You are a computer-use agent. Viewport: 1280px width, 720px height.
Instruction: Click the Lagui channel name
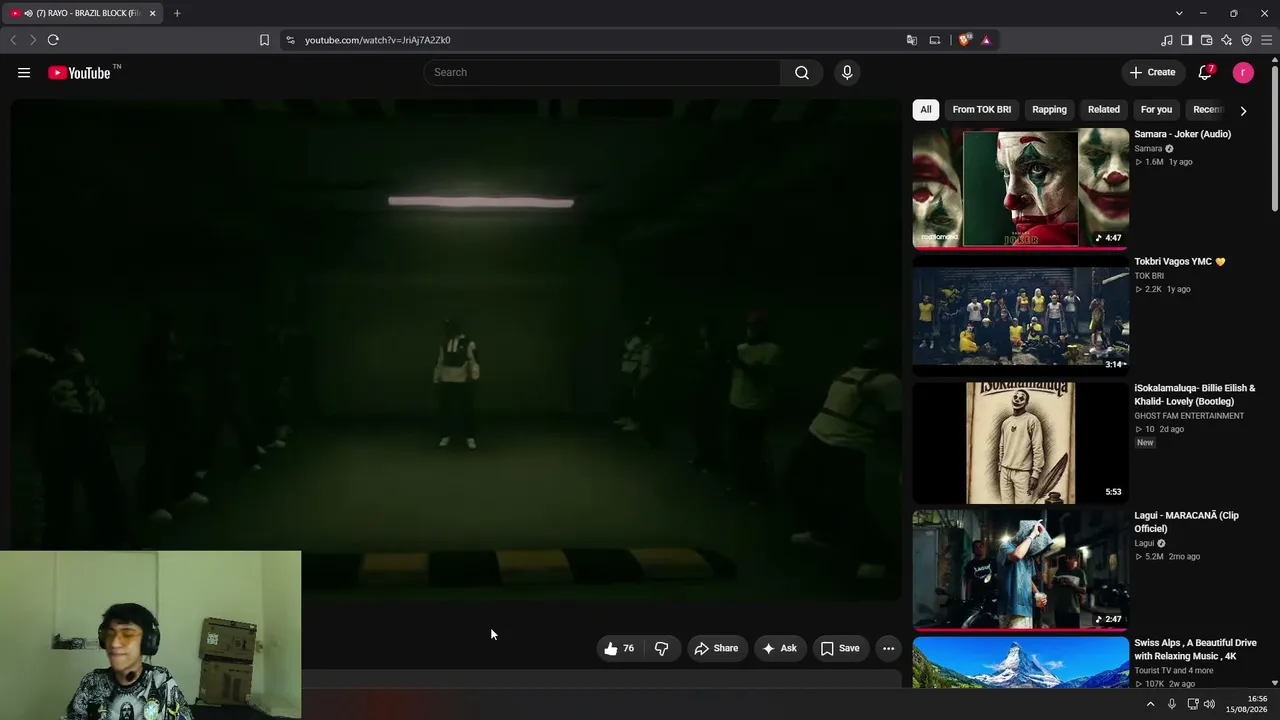click(1144, 543)
